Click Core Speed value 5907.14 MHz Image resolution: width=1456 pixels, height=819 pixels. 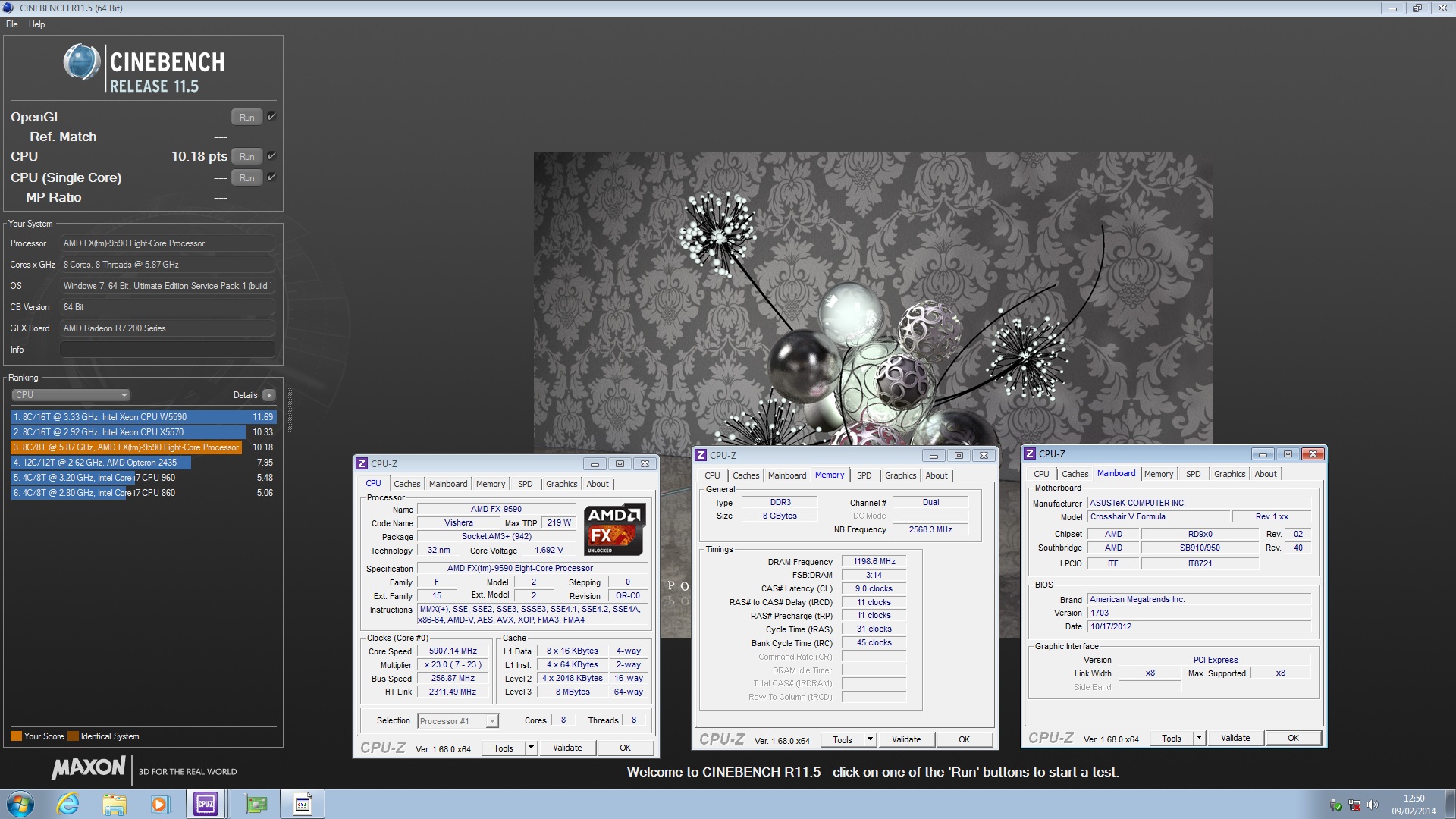coord(453,651)
